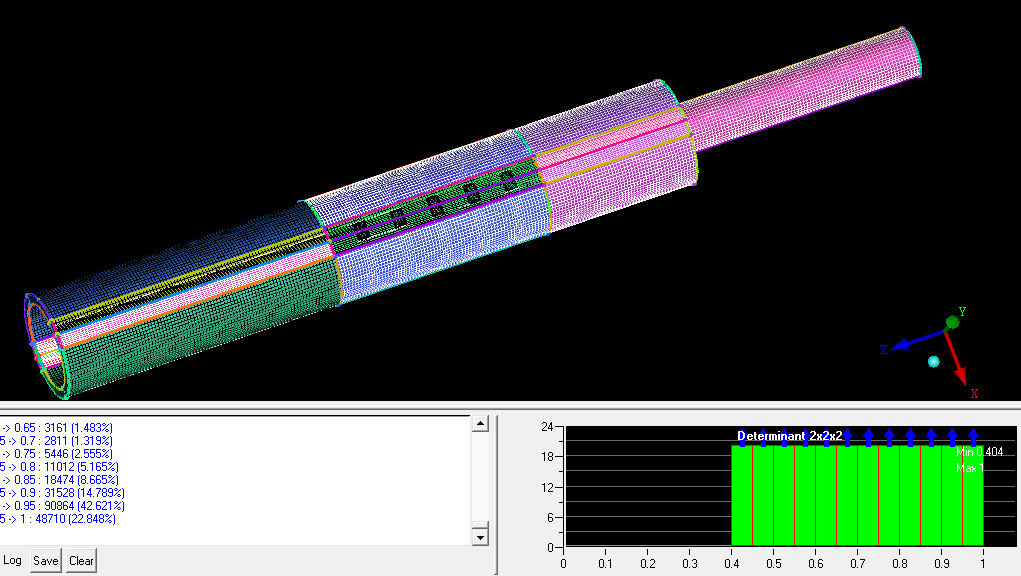Image resolution: width=1021 pixels, height=576 pixels.
Task: Click the 'Max 1' value in histogram
Action: [x=970, y=468]
